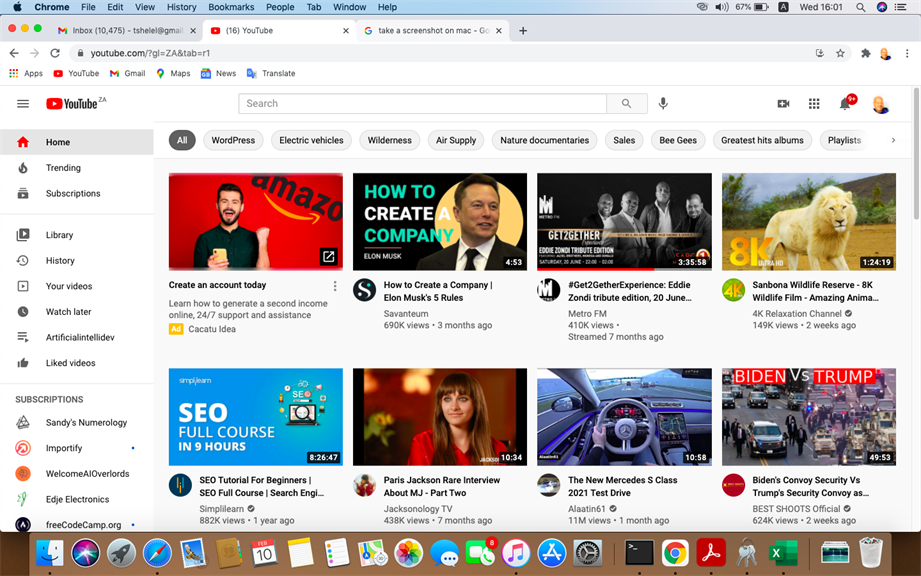
Task: Open the notifications bell
Action: [x=845, y=104]
